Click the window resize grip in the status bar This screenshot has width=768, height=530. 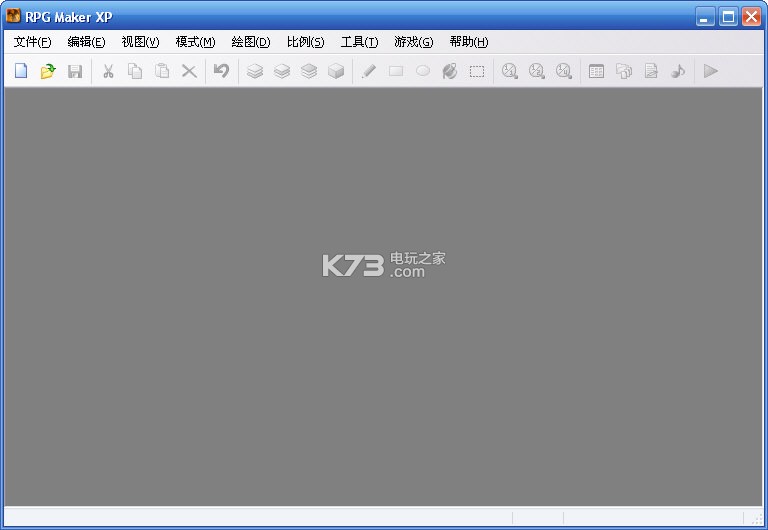[757, 519]
